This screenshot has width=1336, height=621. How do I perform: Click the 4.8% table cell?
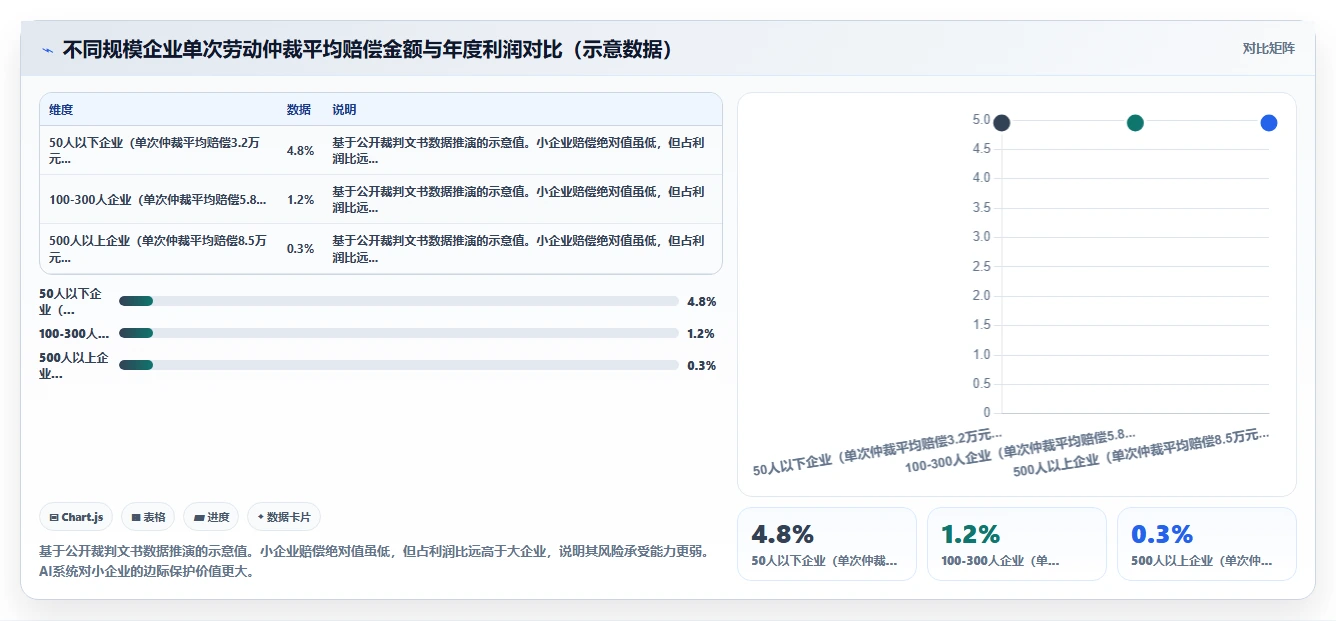coord(300,151)
